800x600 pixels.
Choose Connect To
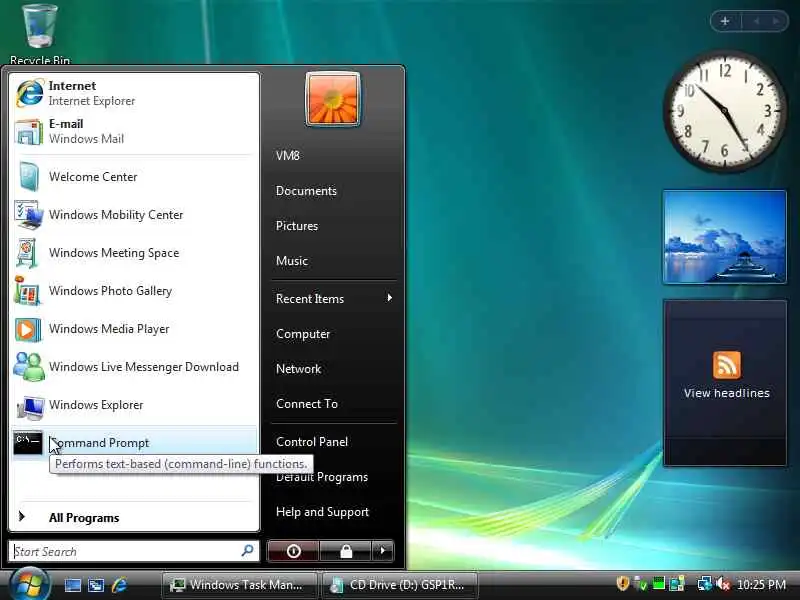pos(307,404)
